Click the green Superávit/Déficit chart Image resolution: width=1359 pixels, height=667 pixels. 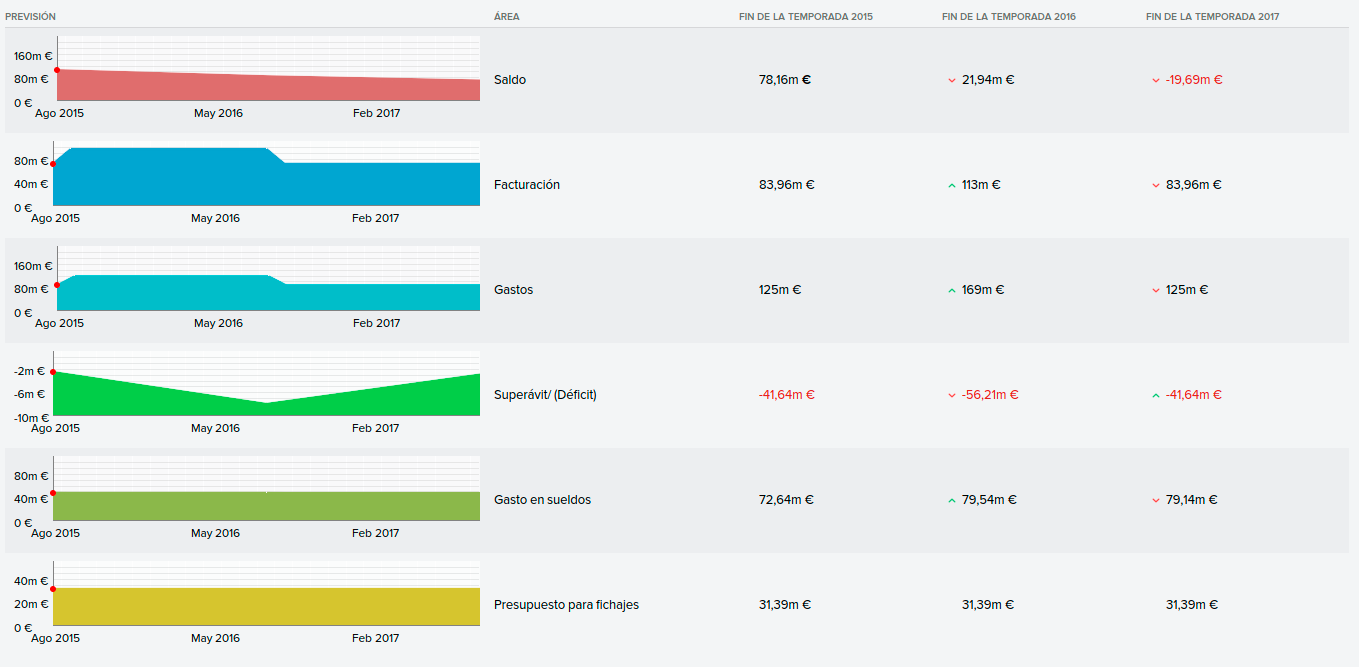[x=266, y=395]
